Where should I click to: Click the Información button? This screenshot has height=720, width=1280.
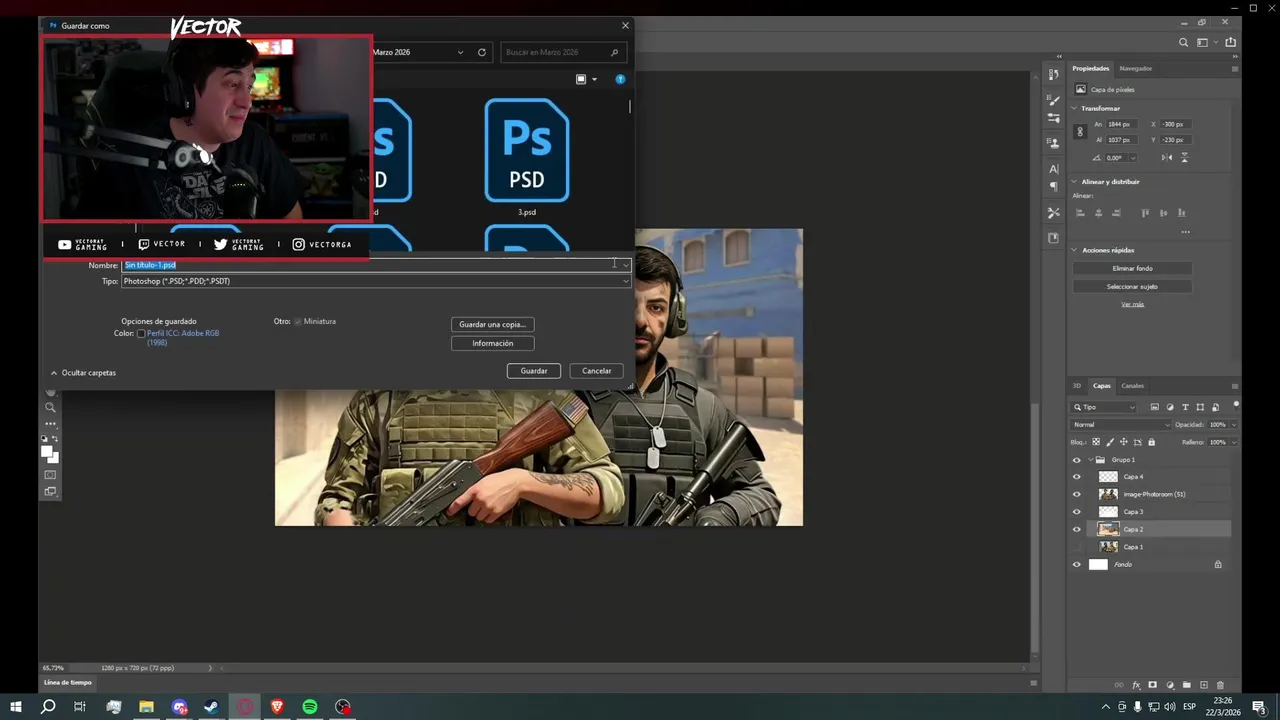pyautogui.click(x=492, y=343)
